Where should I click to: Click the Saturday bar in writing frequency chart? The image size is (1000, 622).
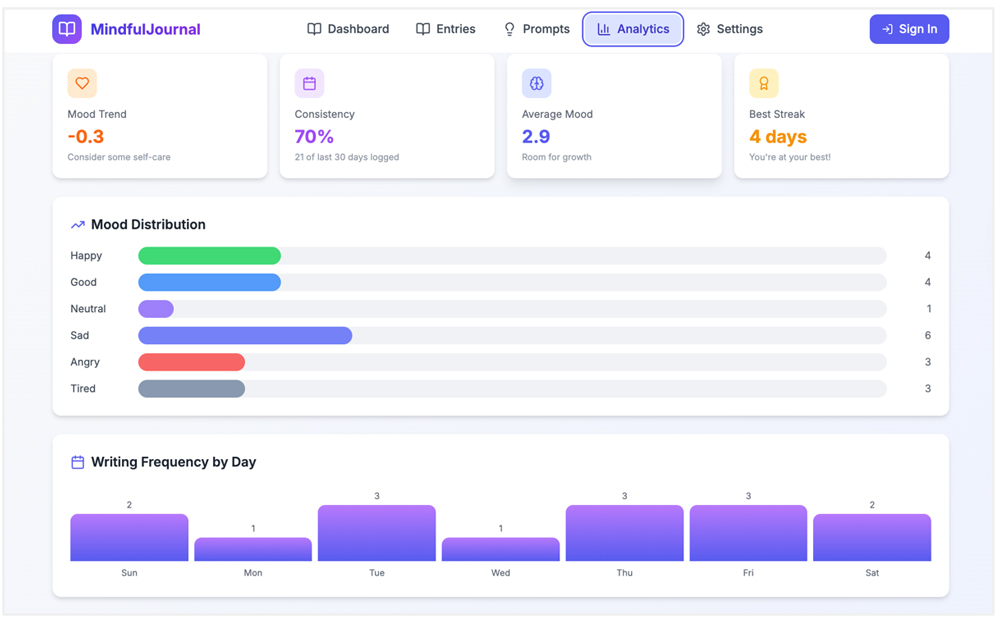(x=871, y=537)
